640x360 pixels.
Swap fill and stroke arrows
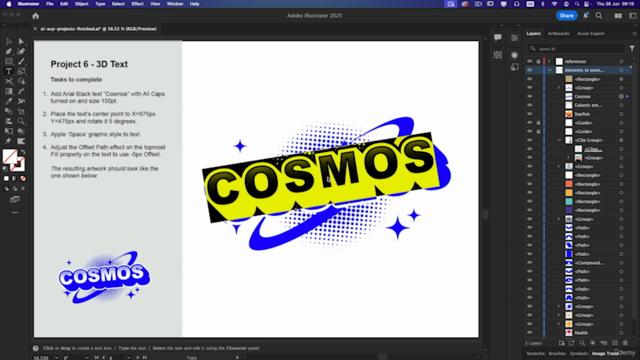pyautogui.click(x=23, y=152)
